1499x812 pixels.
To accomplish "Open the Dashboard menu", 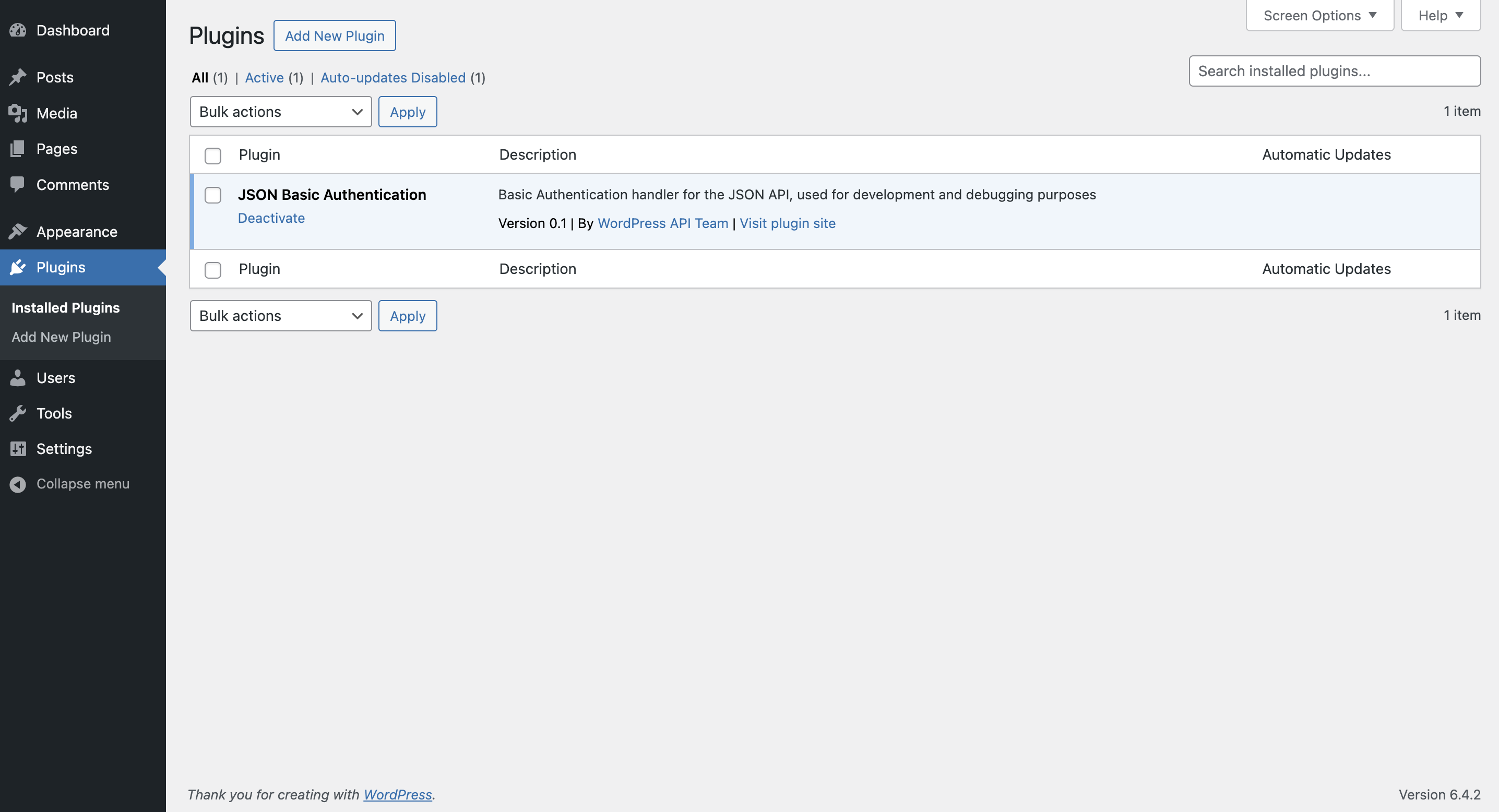I will [82, 30].
